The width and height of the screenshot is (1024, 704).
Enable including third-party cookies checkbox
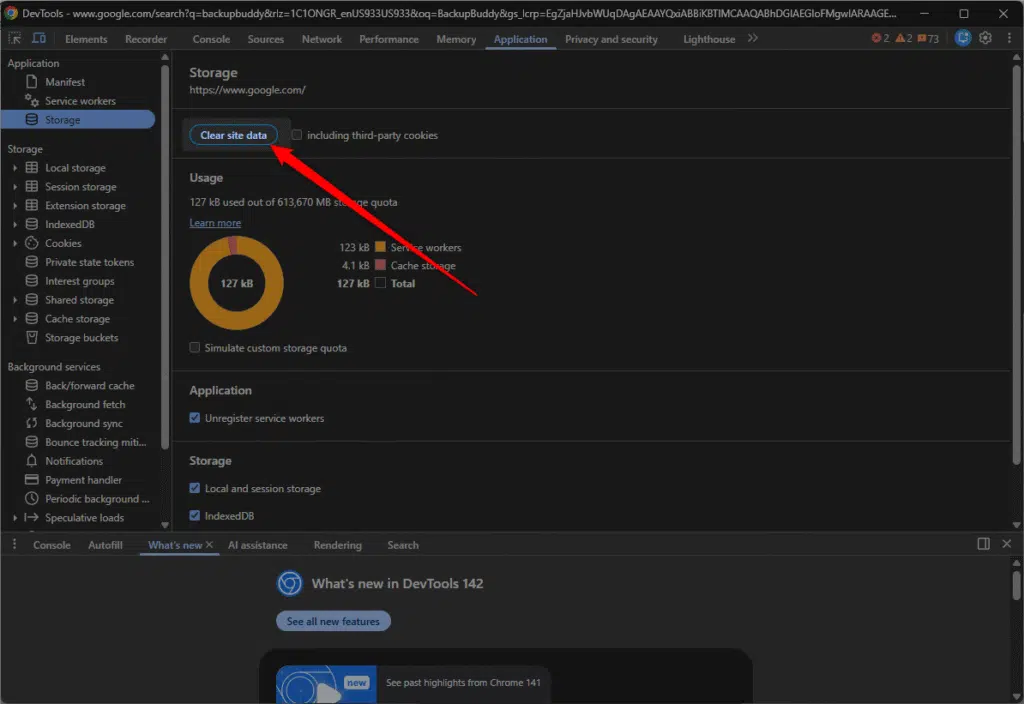click(297, 135)
